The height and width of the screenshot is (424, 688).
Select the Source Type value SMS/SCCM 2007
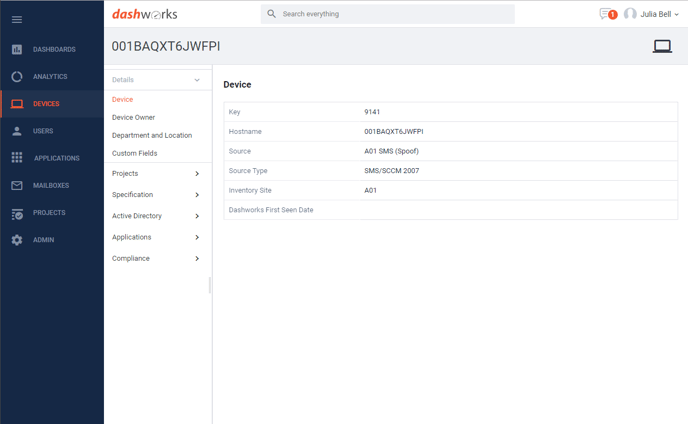(x=391, y=171)
